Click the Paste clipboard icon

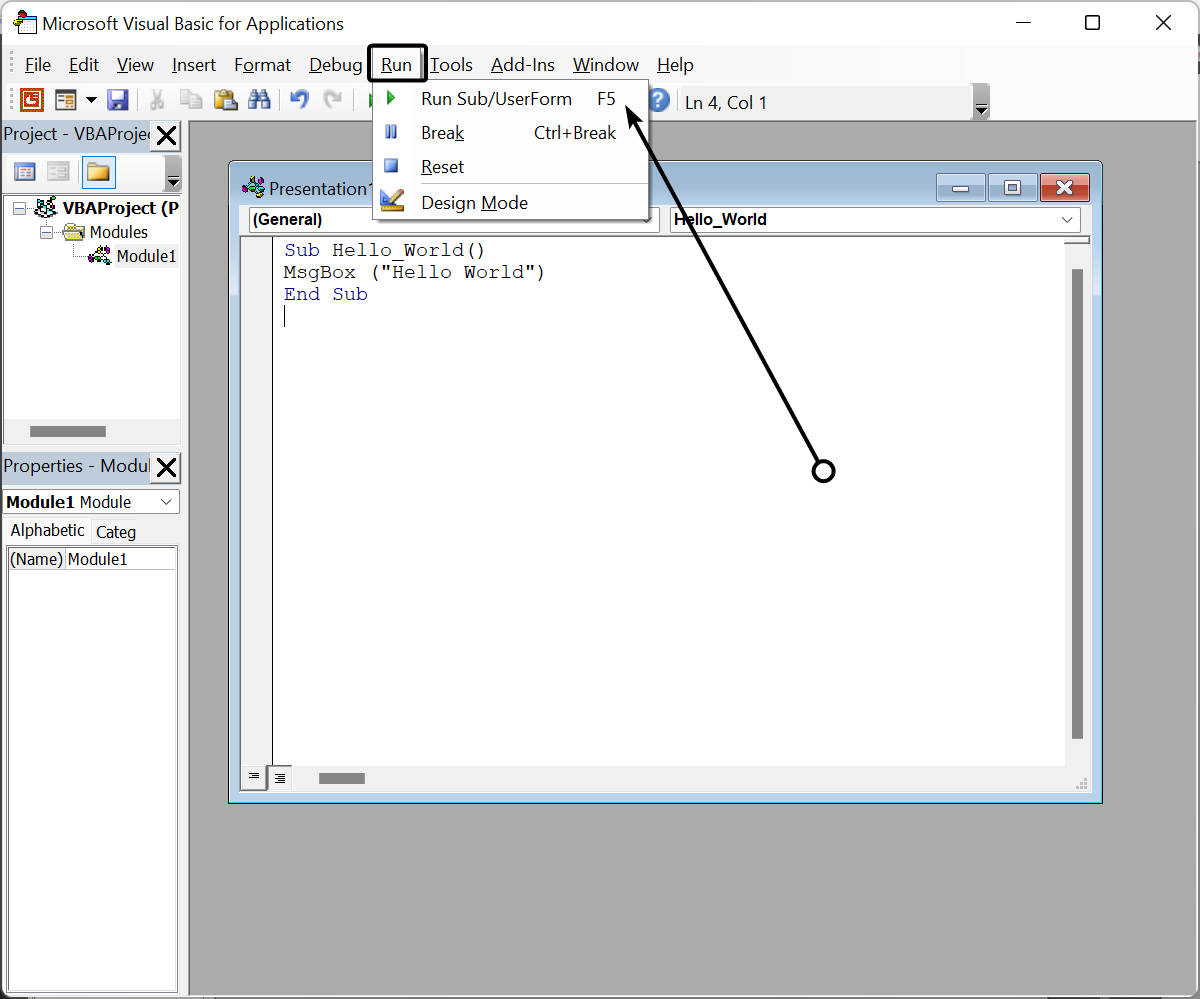pos(225,100)
